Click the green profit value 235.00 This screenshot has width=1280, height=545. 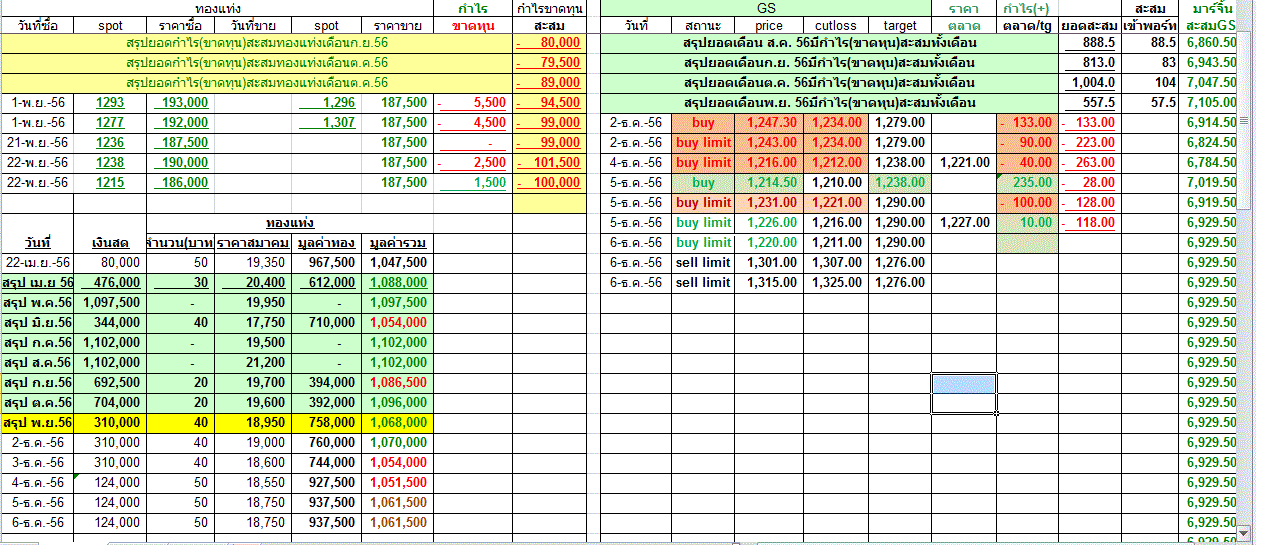tap(1027, 183)
